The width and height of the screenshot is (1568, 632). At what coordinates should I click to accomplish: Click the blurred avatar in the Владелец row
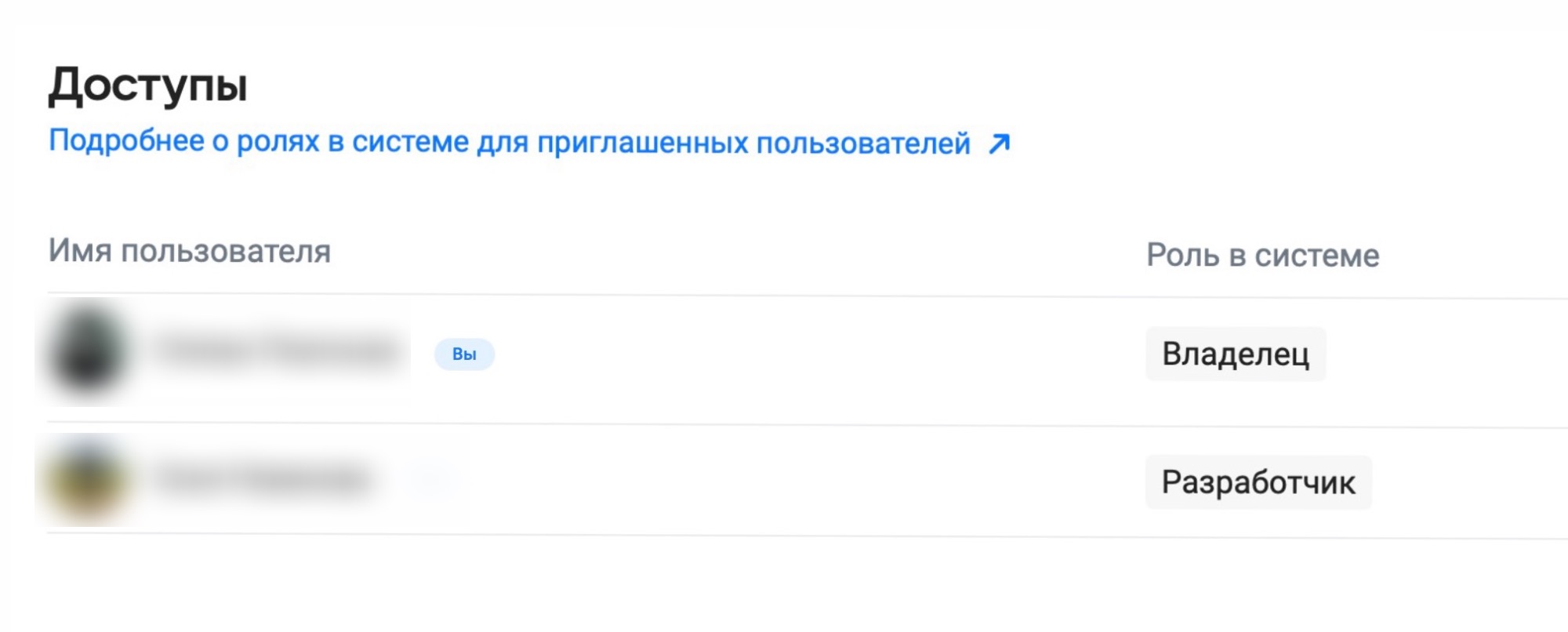[x=87, y=351]
